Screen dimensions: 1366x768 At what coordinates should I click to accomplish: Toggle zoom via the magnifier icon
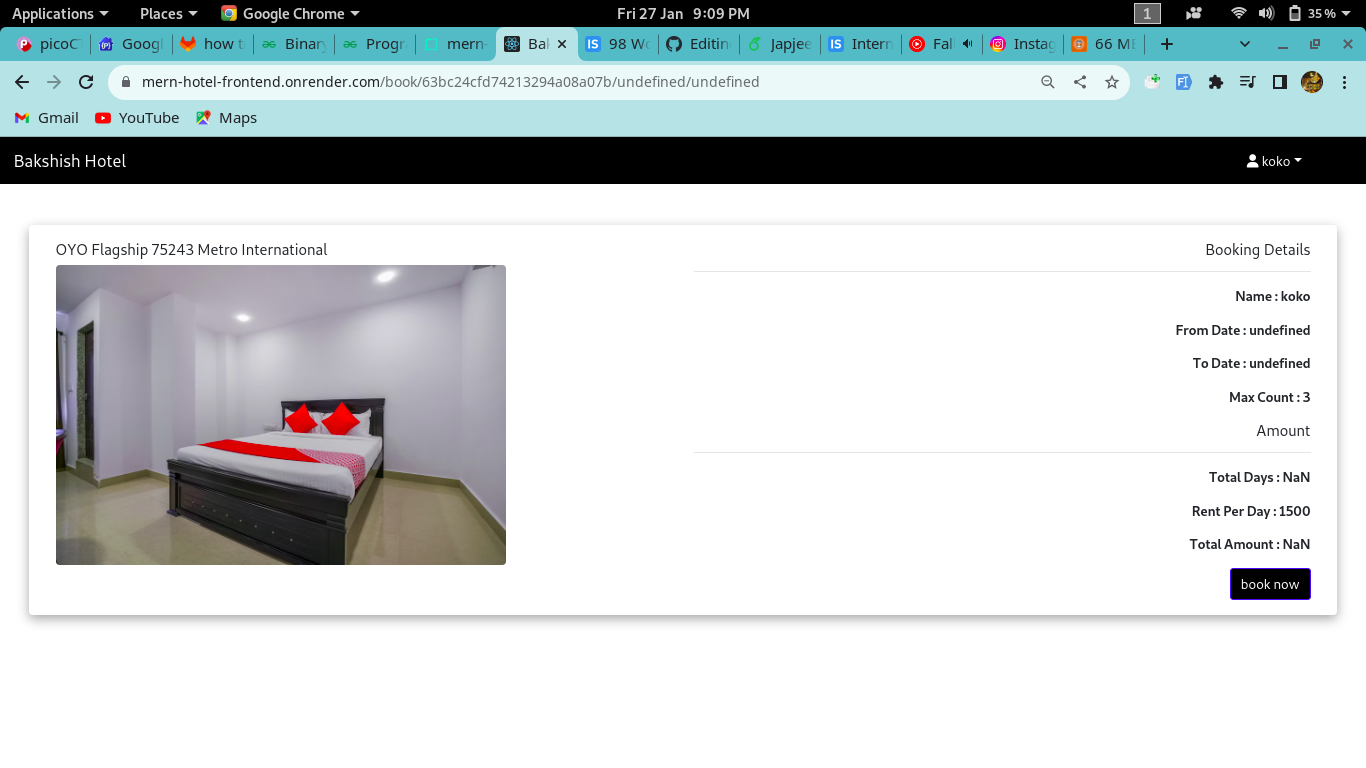click(1047, 82)
